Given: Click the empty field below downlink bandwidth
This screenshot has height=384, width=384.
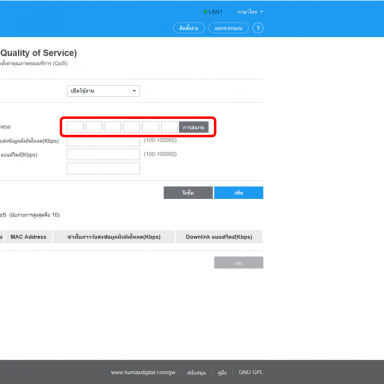Looking at the screenshot, I should point(103,168).
